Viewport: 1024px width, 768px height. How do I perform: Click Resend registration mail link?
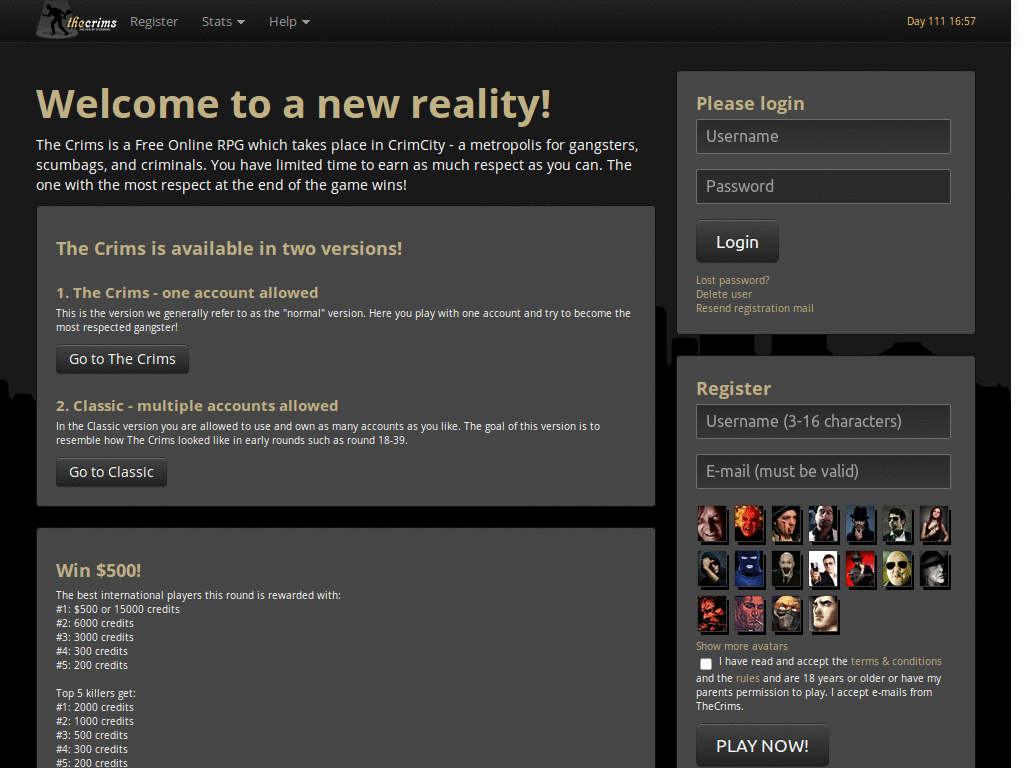(754, 308)
